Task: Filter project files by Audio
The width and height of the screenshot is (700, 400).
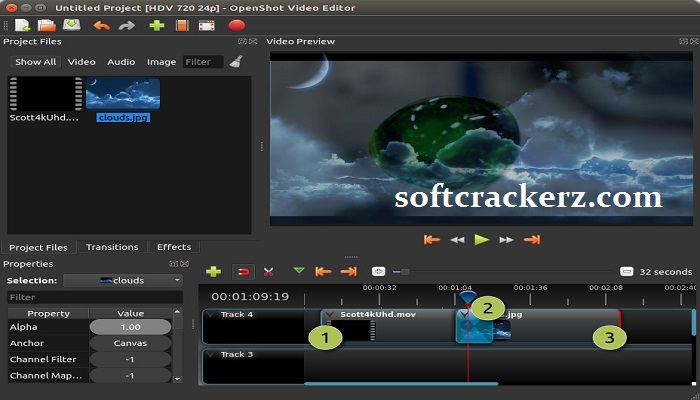Action: point(121,62)
